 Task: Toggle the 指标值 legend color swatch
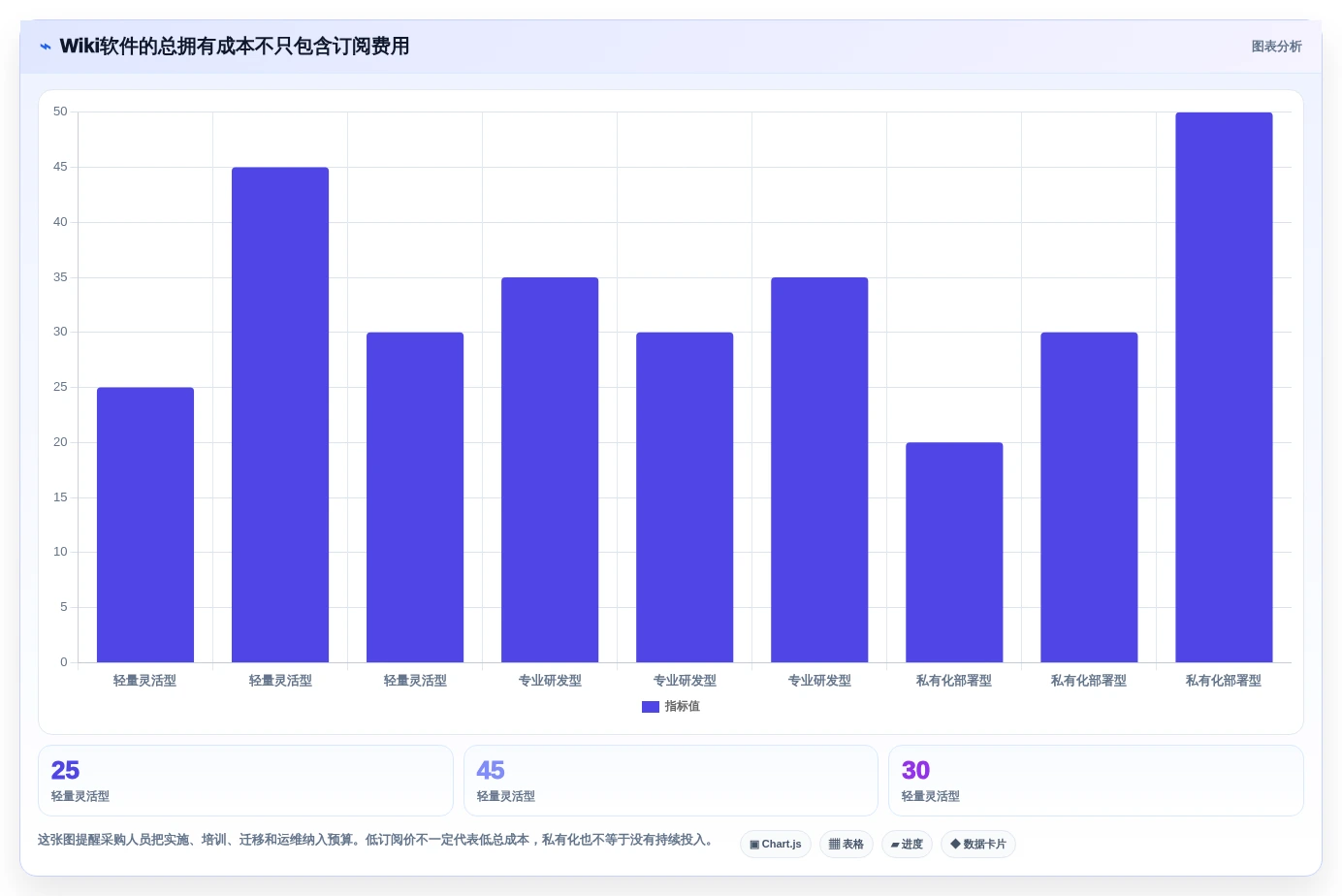pos(651,707)
